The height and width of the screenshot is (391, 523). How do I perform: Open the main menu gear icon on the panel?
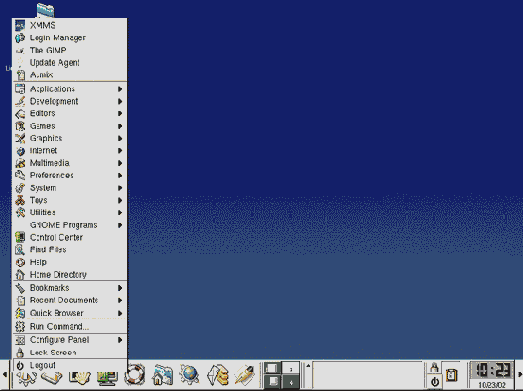click(27, 379)
